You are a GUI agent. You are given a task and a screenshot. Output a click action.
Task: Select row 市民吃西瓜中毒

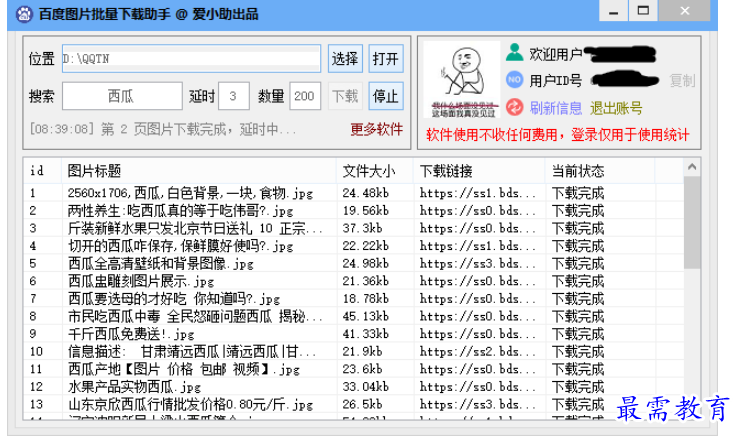354,316
